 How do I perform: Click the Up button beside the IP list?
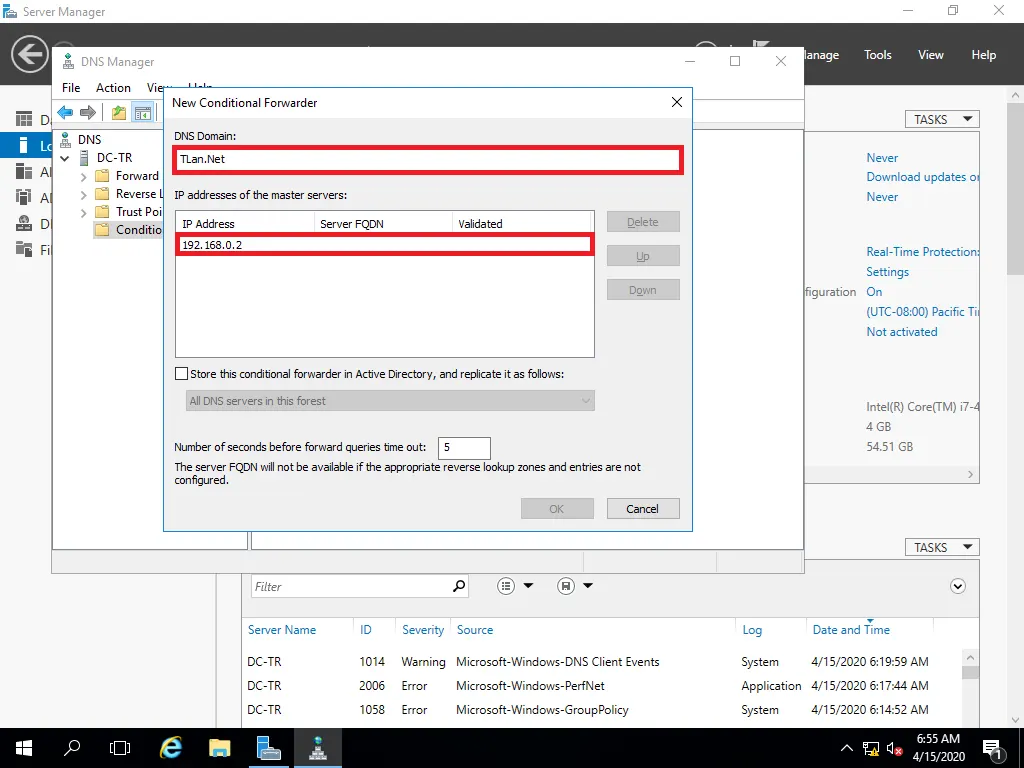point(643,256)
